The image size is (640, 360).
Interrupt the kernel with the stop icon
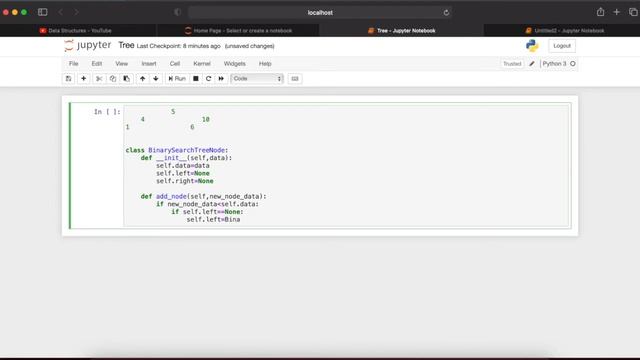196,78
